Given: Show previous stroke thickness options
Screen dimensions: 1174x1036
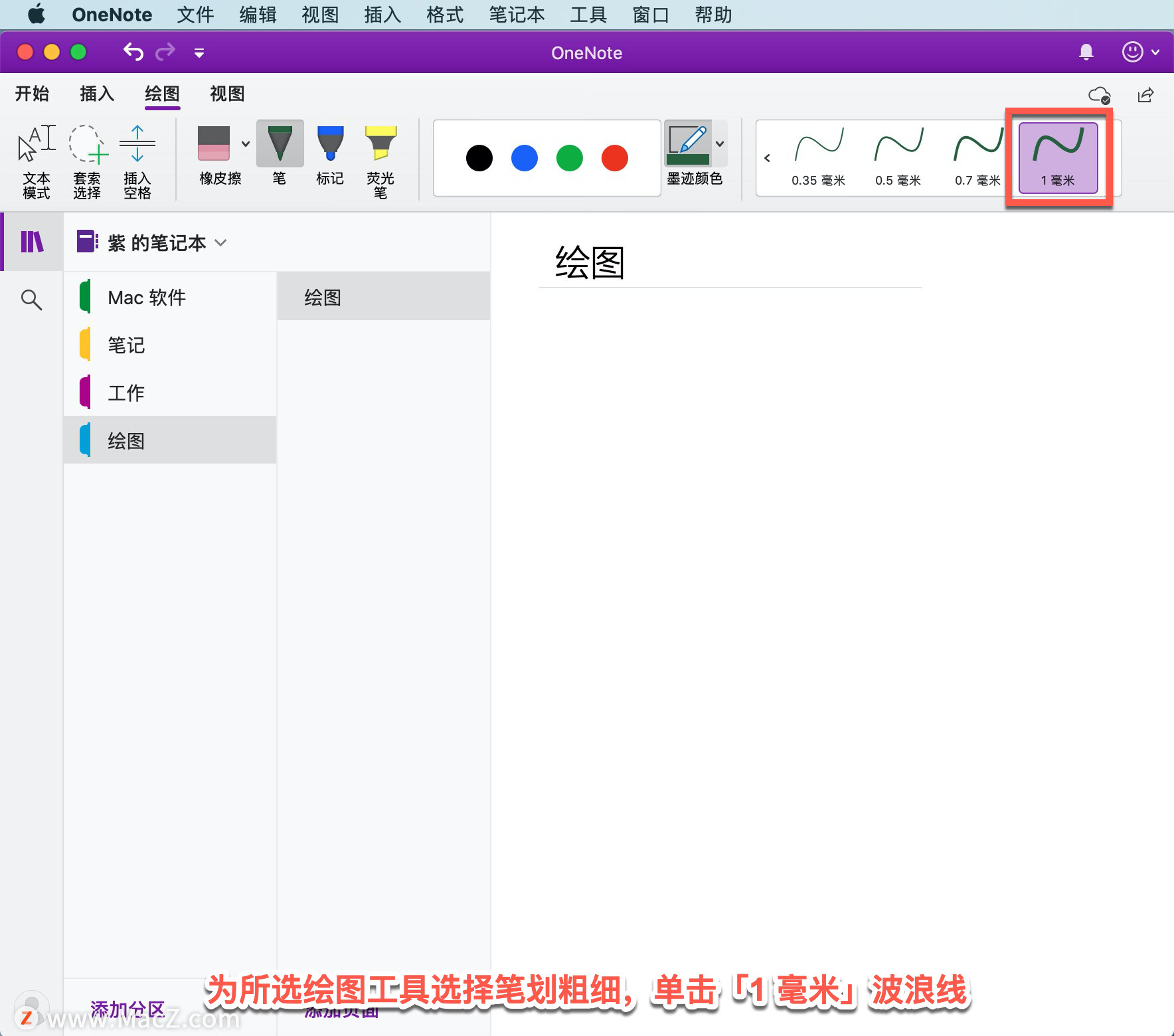Looking at the screenshot, I should [767, 158].
